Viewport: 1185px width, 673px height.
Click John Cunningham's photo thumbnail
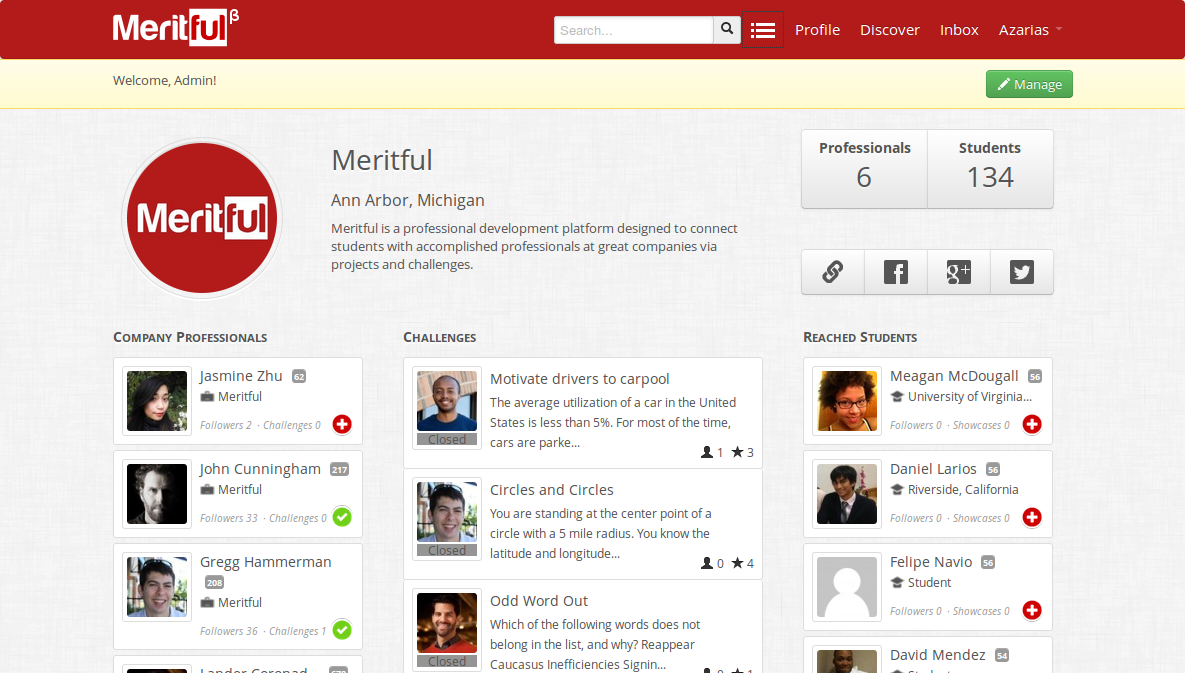click(x=157, y=494)
